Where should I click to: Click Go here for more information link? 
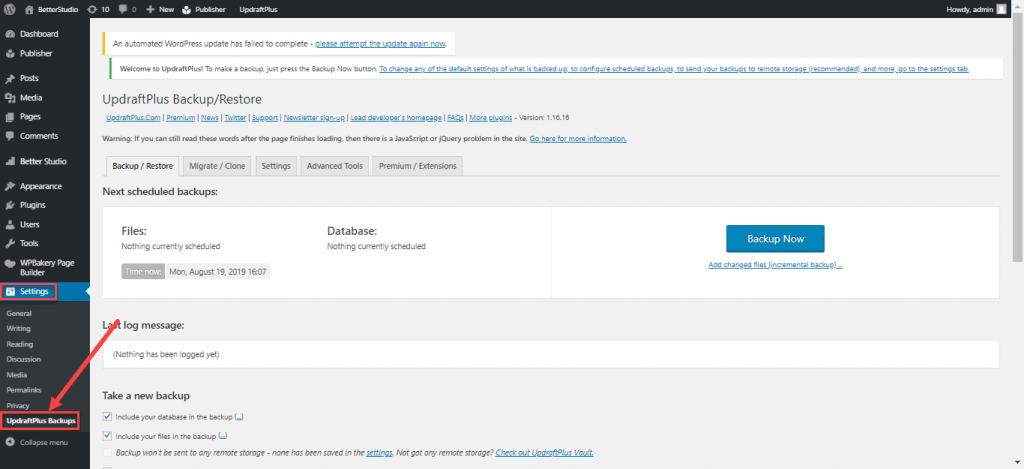(x=578, y=139)
